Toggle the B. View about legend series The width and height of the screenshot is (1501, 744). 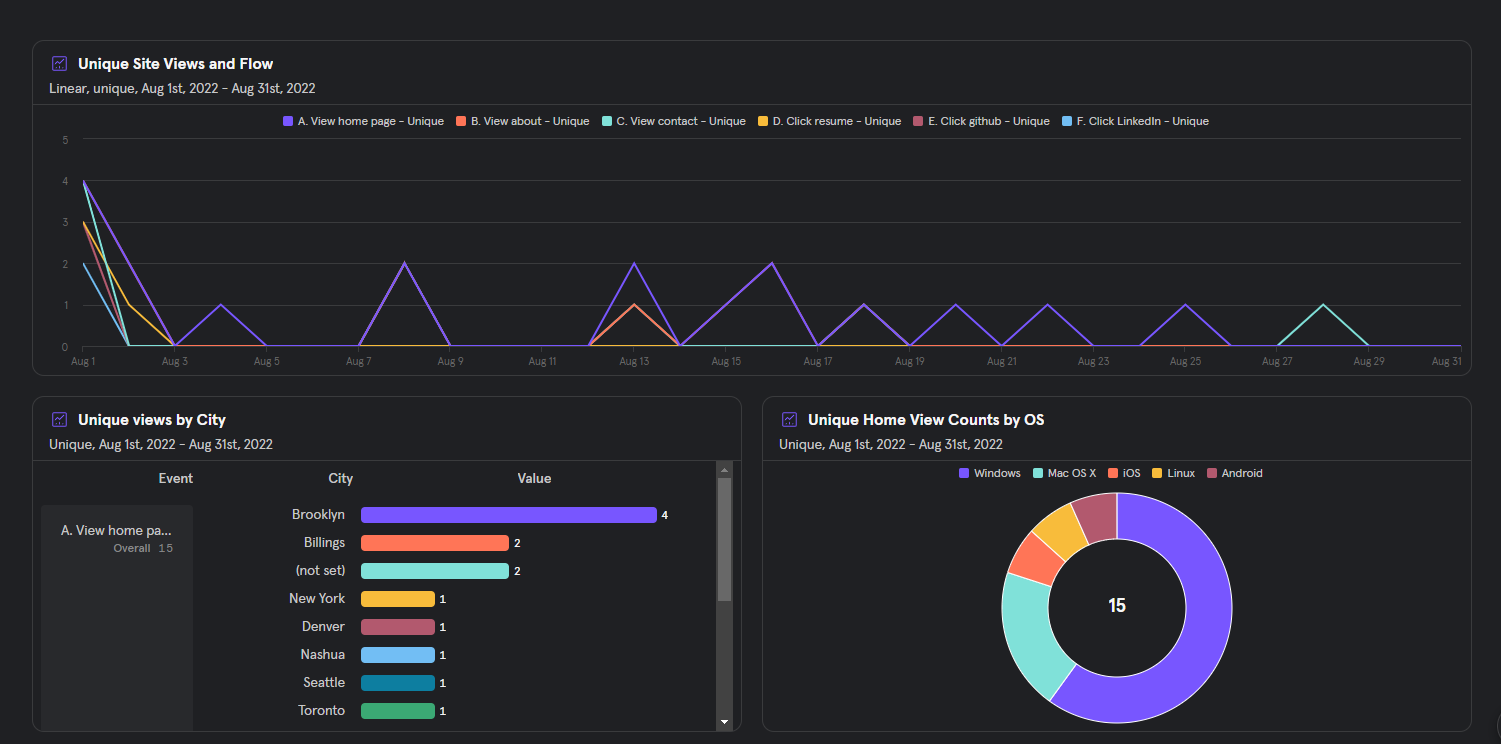(x=522, y=121)
